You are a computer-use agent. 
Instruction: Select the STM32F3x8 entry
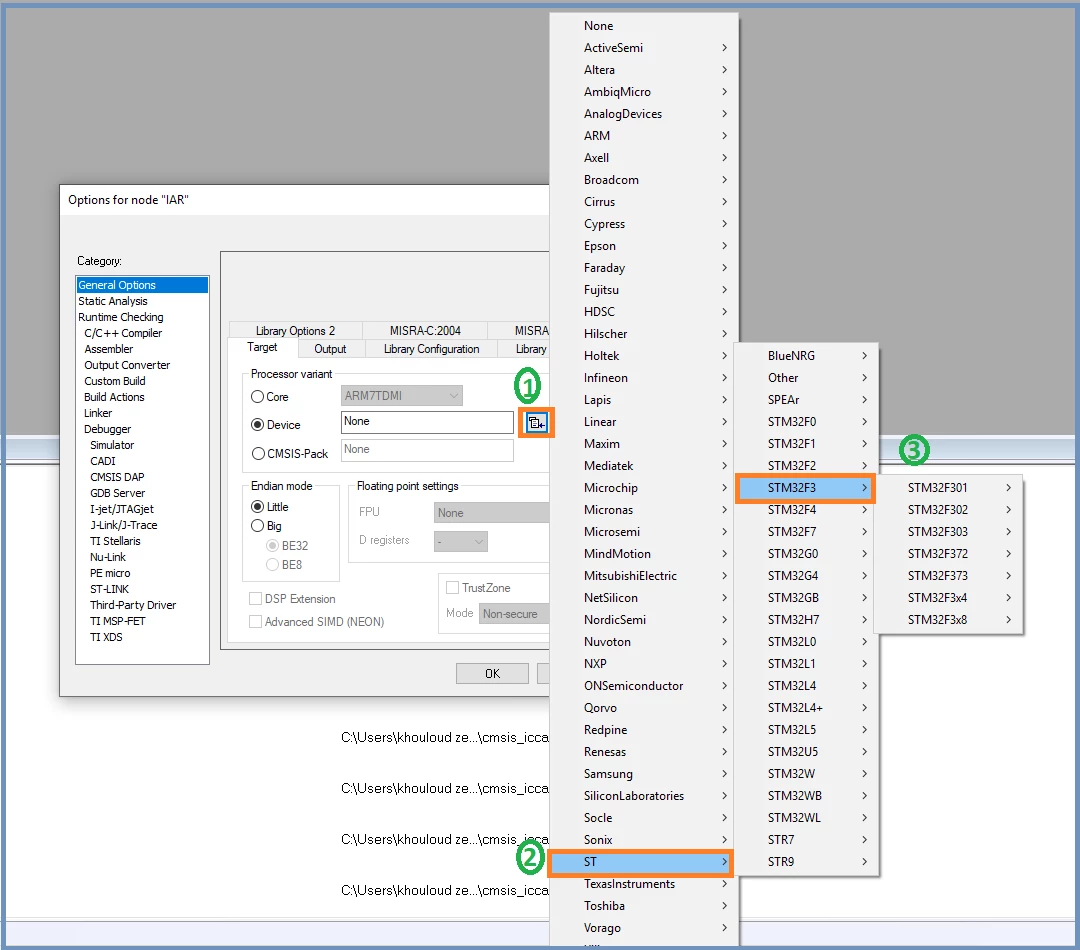[x=948, y=619]
